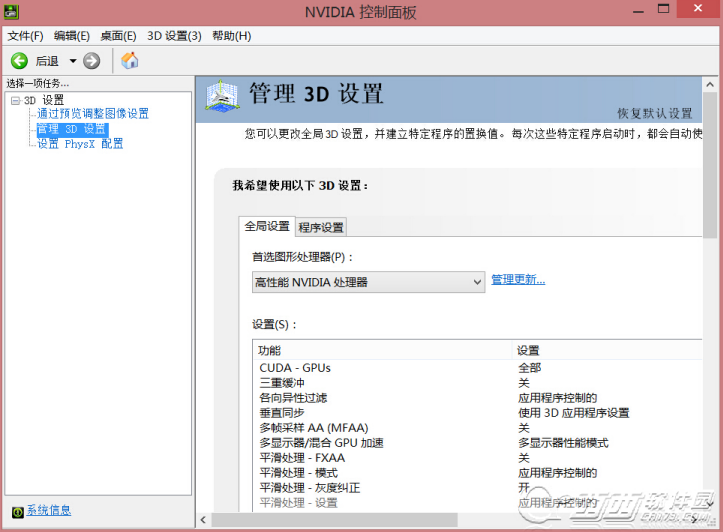Click 恢复默认设置 to restore defaults
The image size is (723, 532).
[655, 113]
